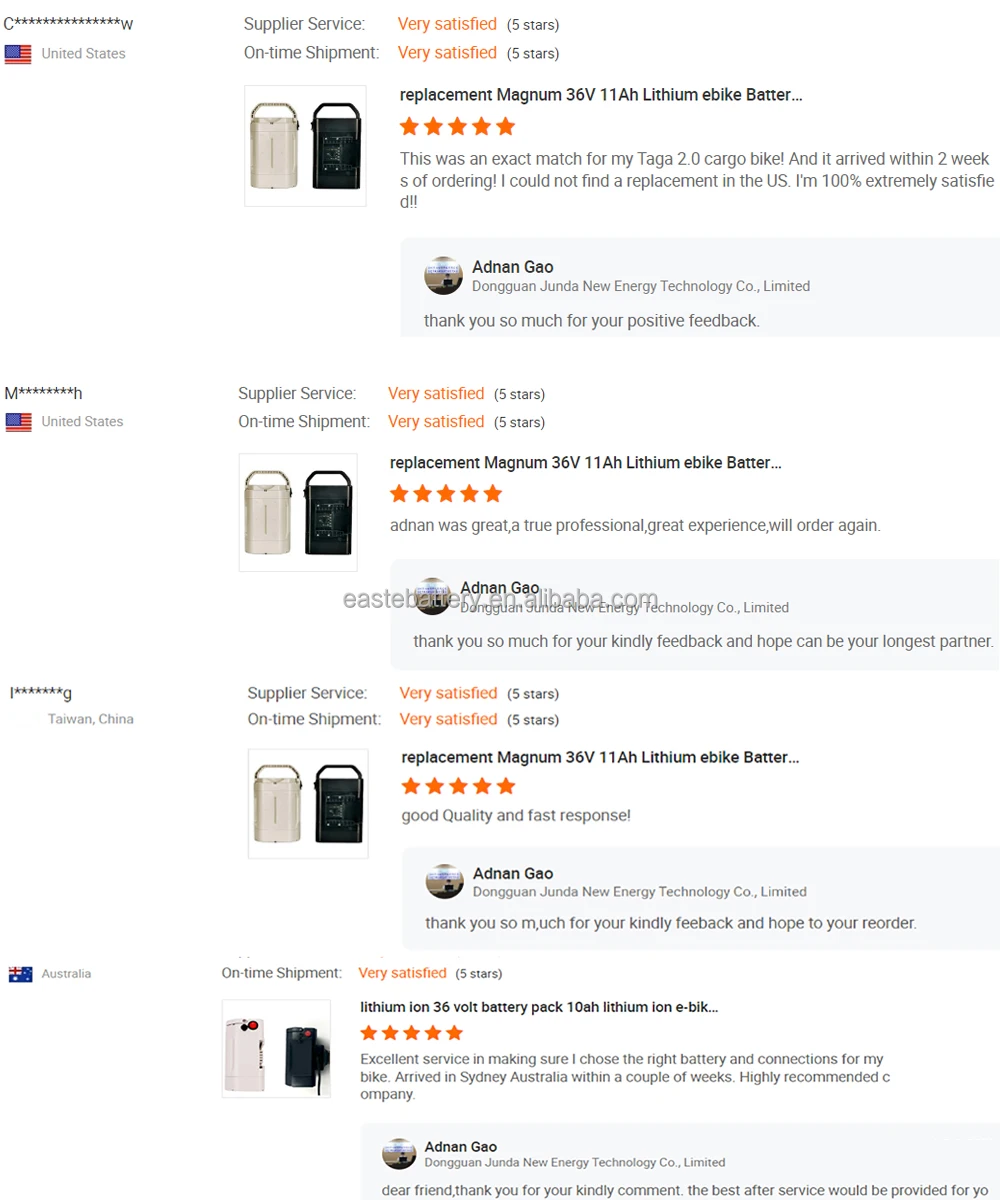Open 'lithium ion 36 volt battery pack' link
1000x1200 pixels.
click(539, 1007)
